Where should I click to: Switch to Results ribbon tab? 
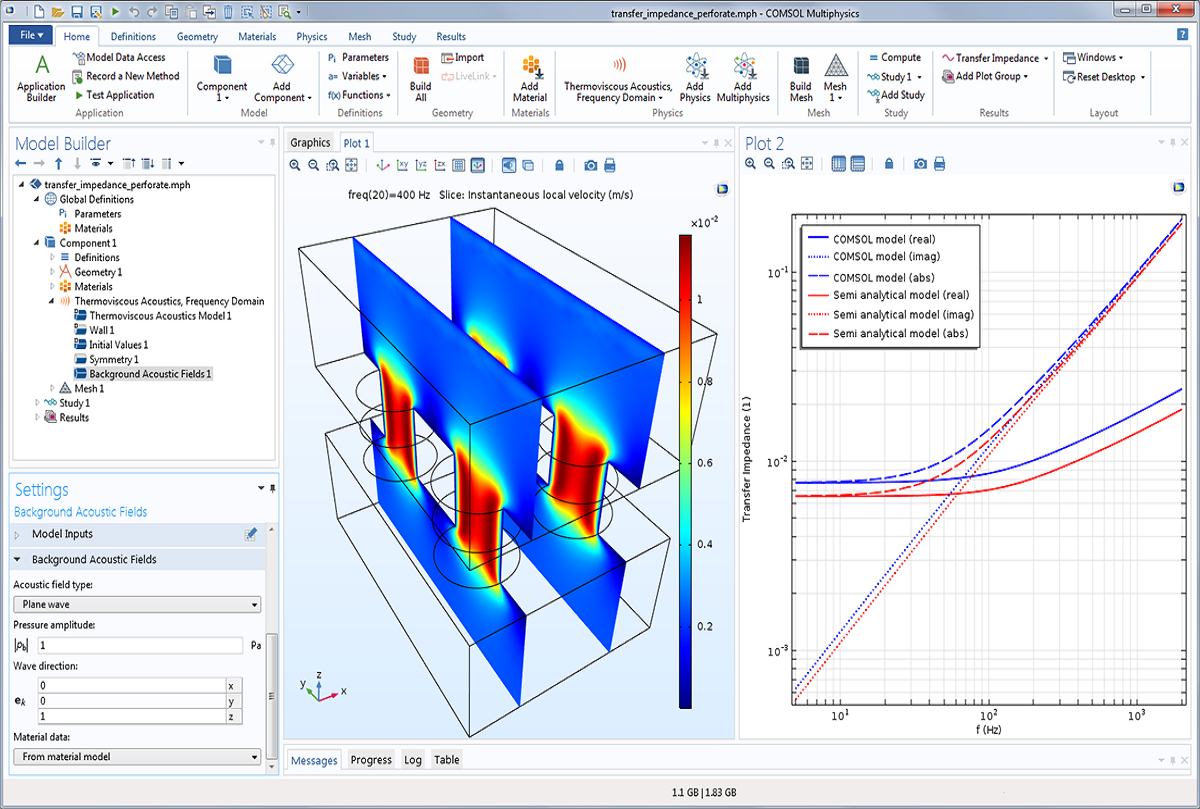tap(451, 37)
